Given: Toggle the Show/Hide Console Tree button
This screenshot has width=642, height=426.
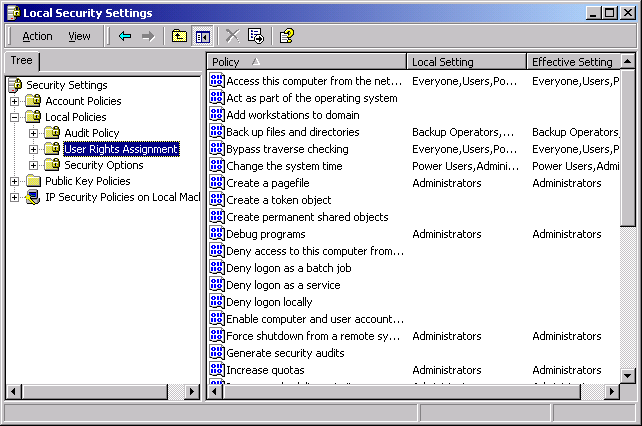Looking at the screenshot, I should tap(203, 36).
